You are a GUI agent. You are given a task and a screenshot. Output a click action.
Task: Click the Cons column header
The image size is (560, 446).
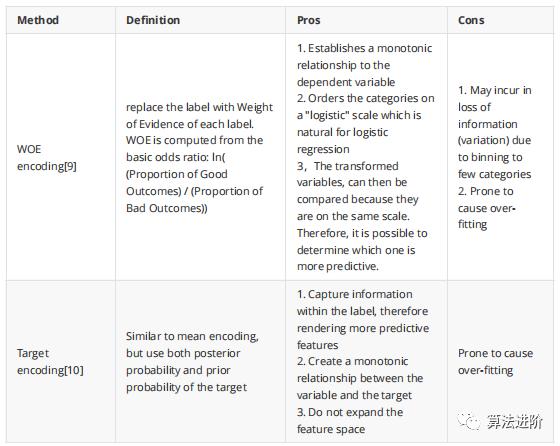(471, 20)
